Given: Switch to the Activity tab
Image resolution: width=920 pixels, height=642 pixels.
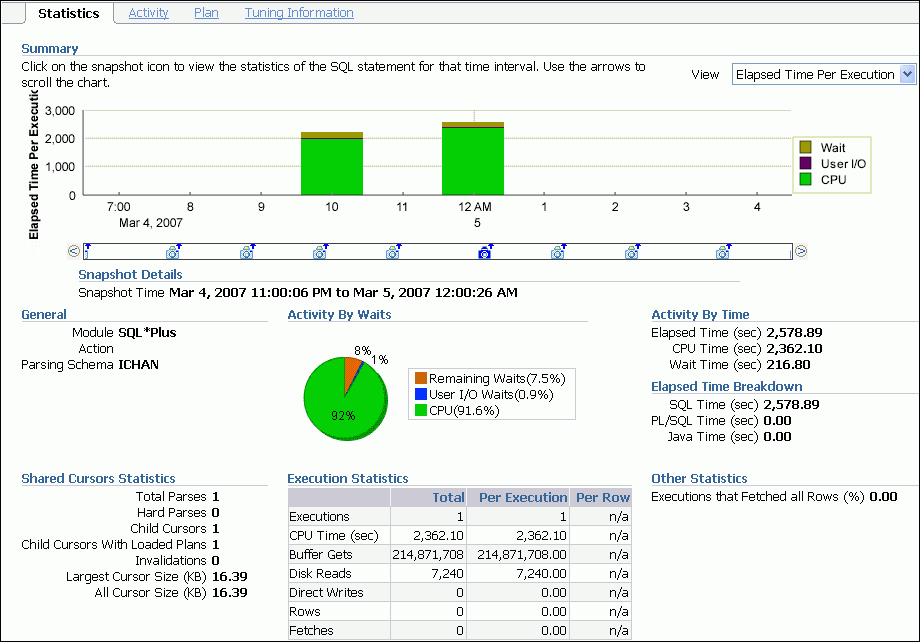Looking at the screenshot, I should tap(148, 13).
